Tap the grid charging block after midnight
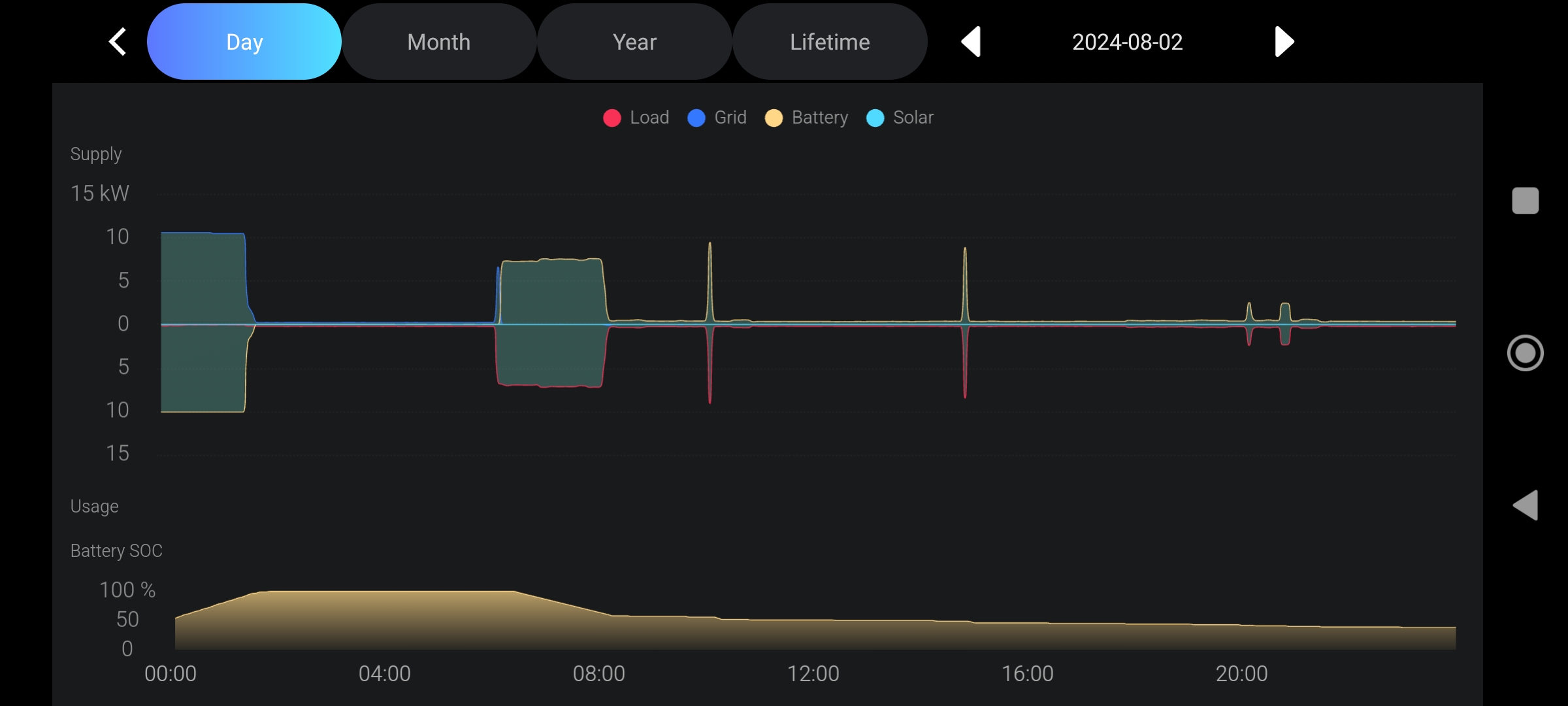This screenshot has height=706, width=1568. click(x=203, y=278)
